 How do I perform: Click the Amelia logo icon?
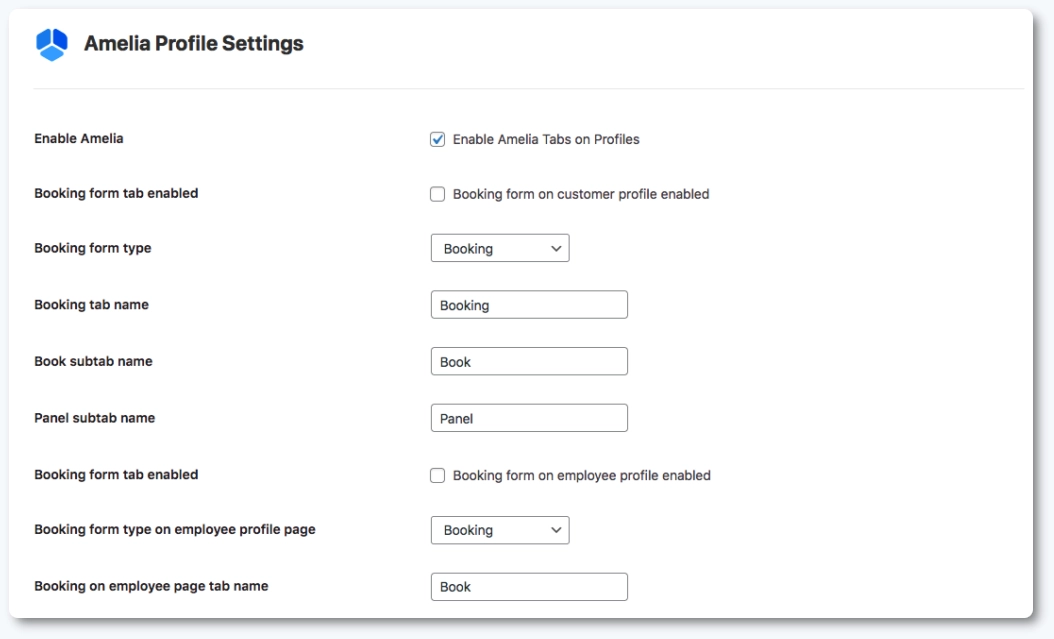(51, 44)
